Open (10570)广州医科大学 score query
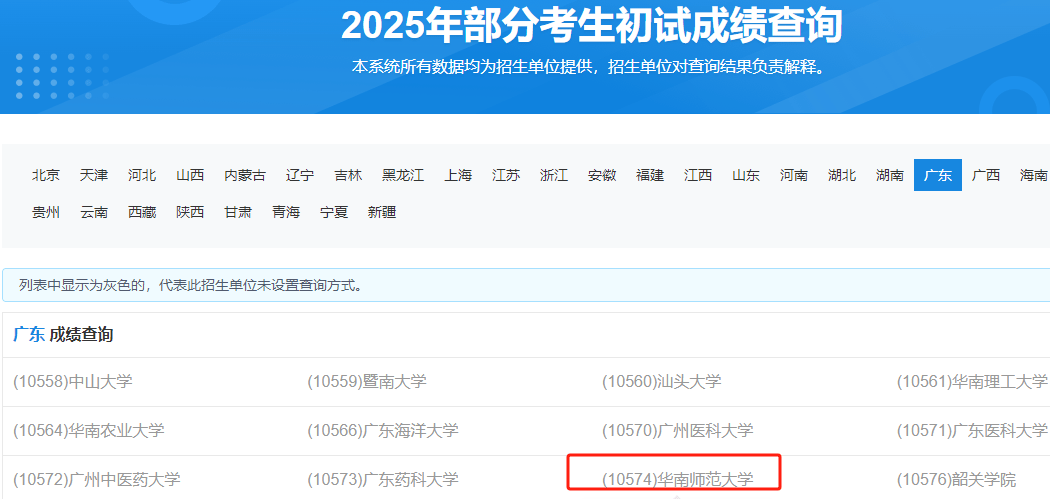The height and width of the screenshot is (499, 1050). coord(678,431)
